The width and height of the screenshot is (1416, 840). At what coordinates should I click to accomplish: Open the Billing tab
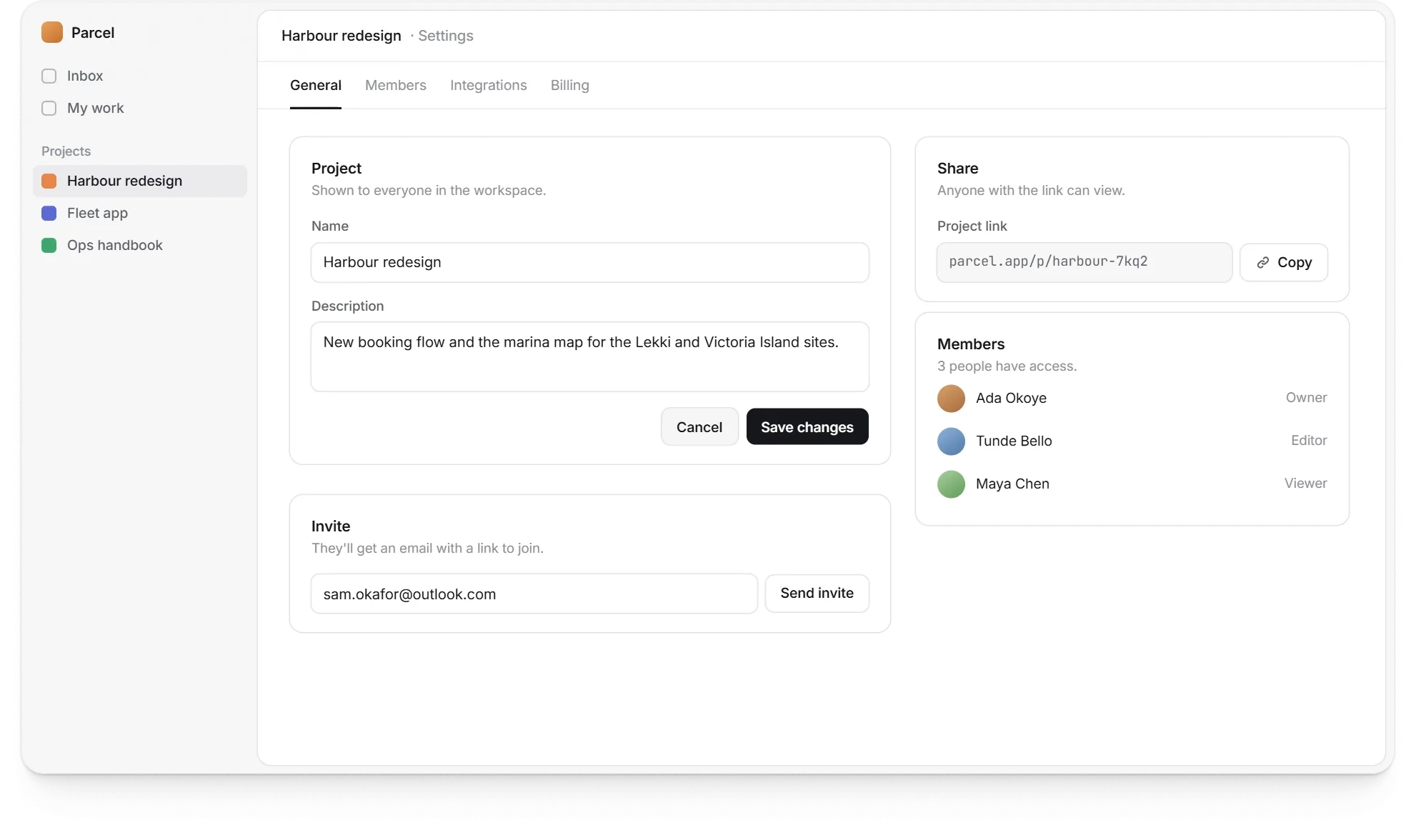pos(570,85)
